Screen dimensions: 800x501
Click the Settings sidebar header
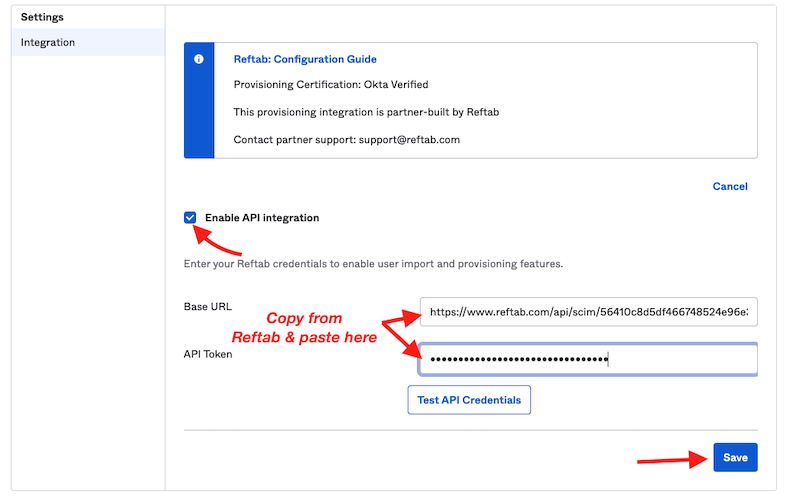[42, 17]
